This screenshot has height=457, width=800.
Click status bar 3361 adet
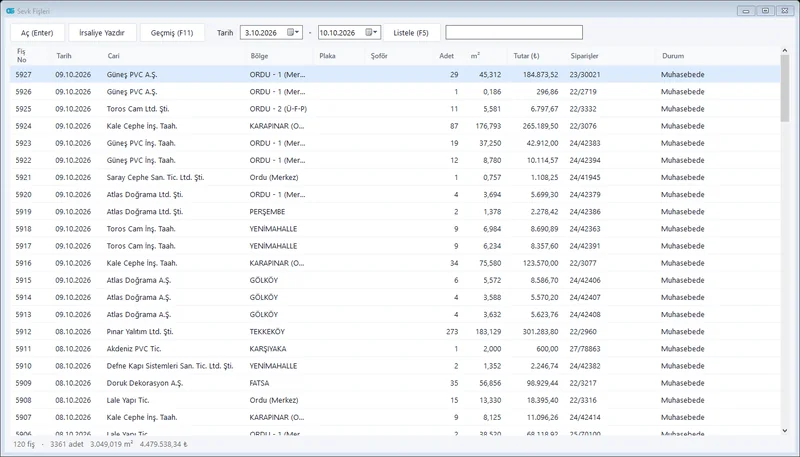tap(67, 444)
